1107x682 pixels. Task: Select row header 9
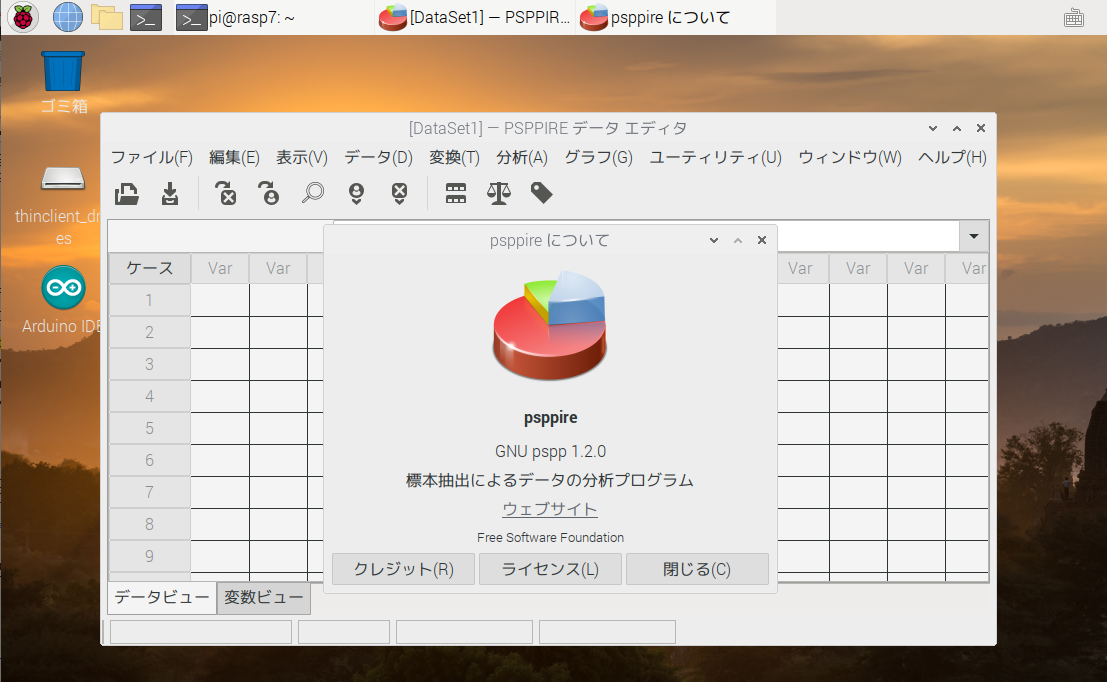150,556
